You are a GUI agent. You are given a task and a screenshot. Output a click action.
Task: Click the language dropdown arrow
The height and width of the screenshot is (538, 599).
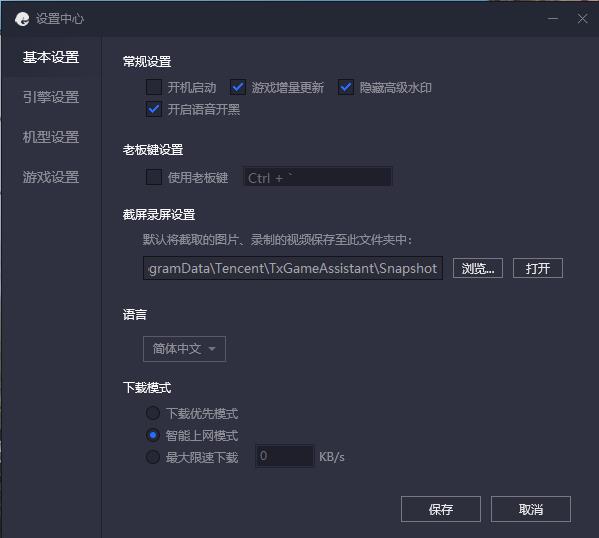click(x=212, y=348)
